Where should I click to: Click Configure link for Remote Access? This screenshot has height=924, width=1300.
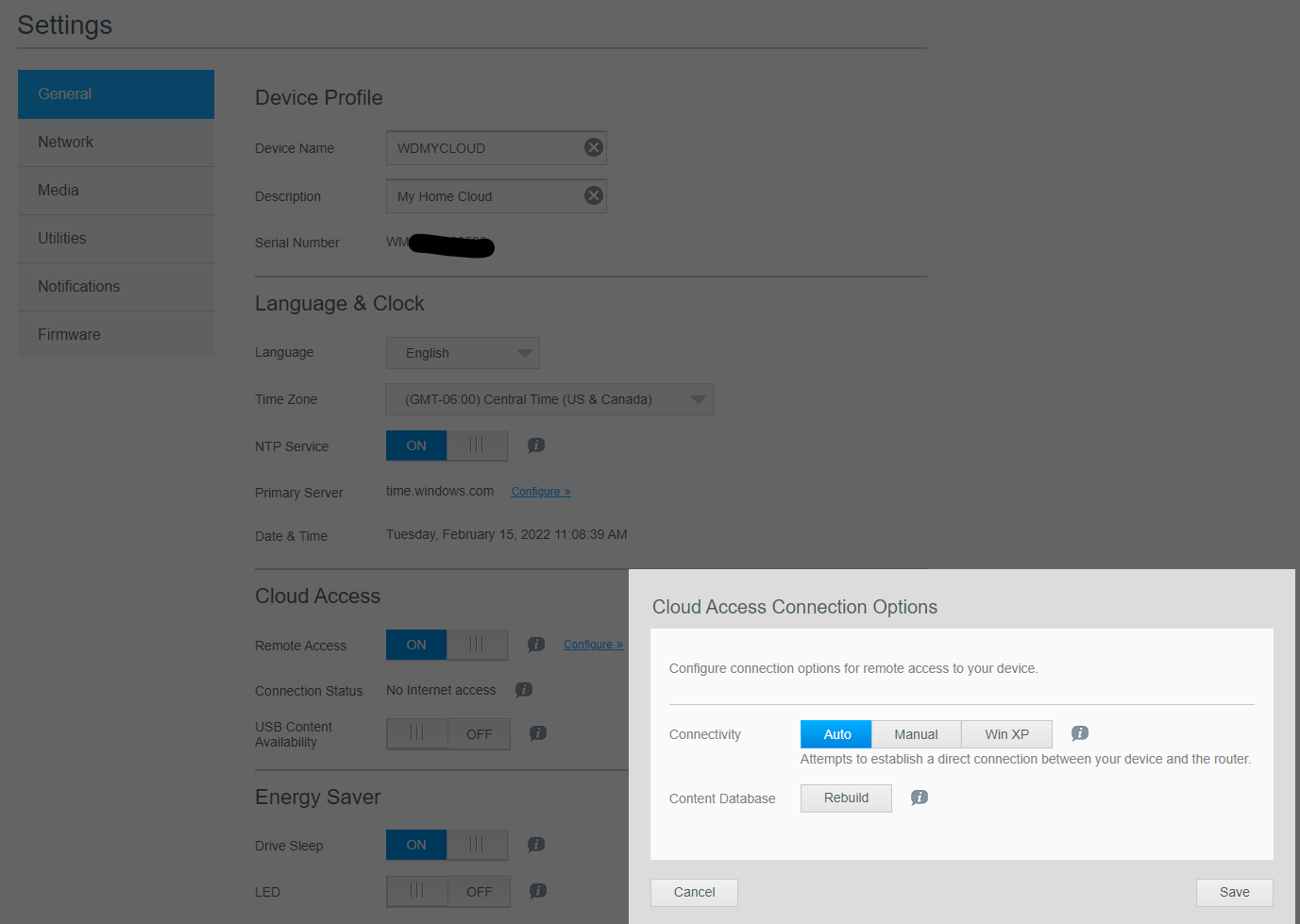[x=593, y=645]
